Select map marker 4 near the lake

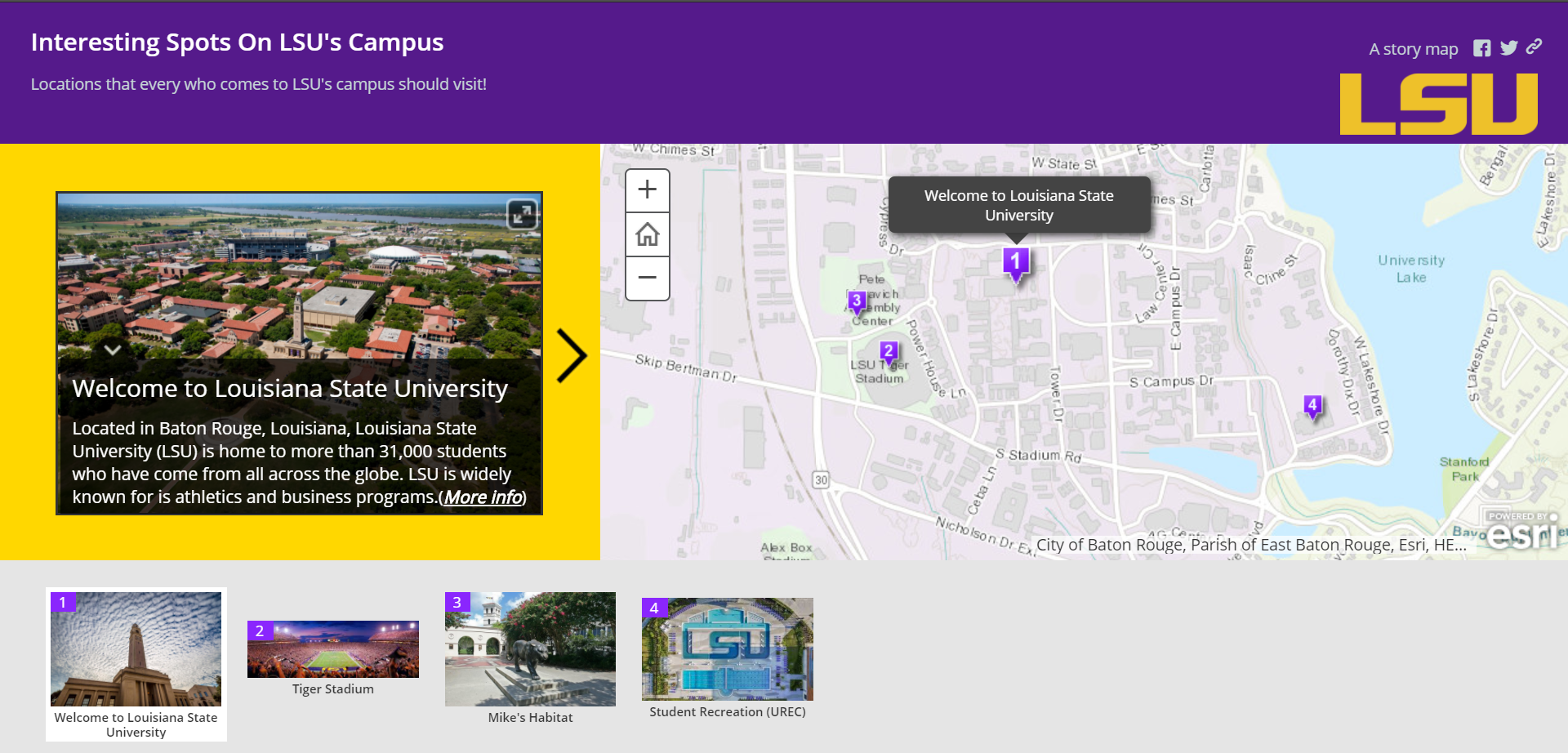coord(1312,406)
